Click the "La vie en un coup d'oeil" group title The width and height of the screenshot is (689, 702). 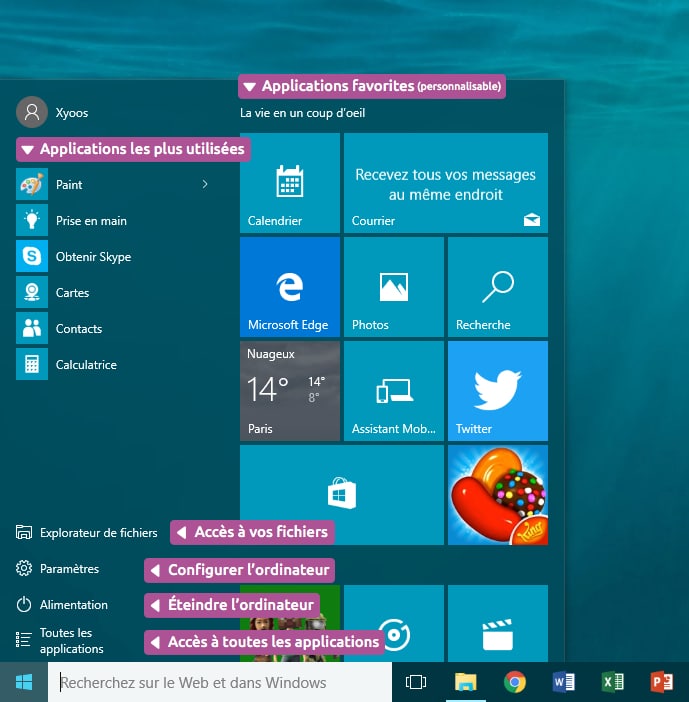click(302, 113)
